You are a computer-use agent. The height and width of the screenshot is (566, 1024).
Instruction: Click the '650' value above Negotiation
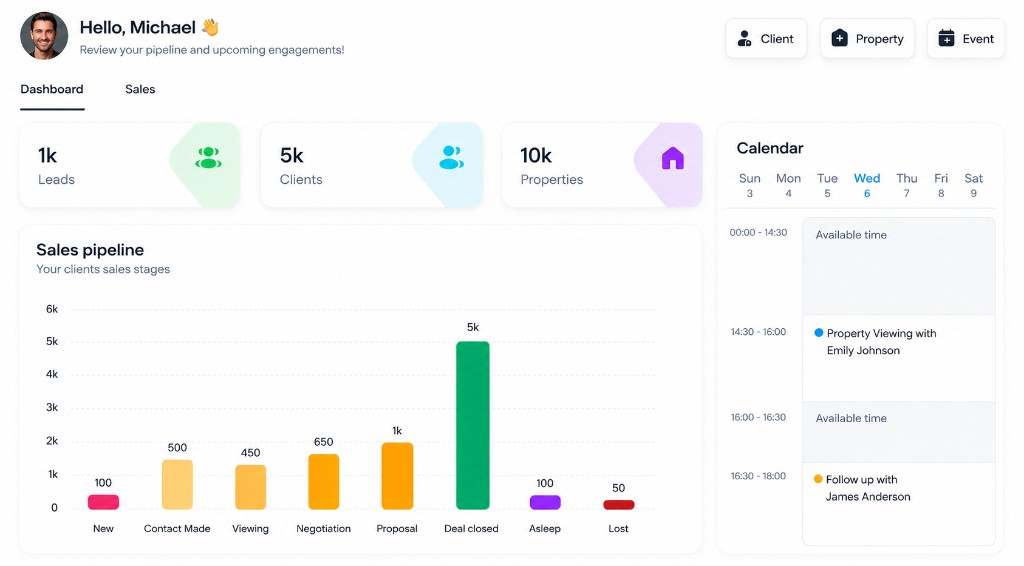coord(323,442)
